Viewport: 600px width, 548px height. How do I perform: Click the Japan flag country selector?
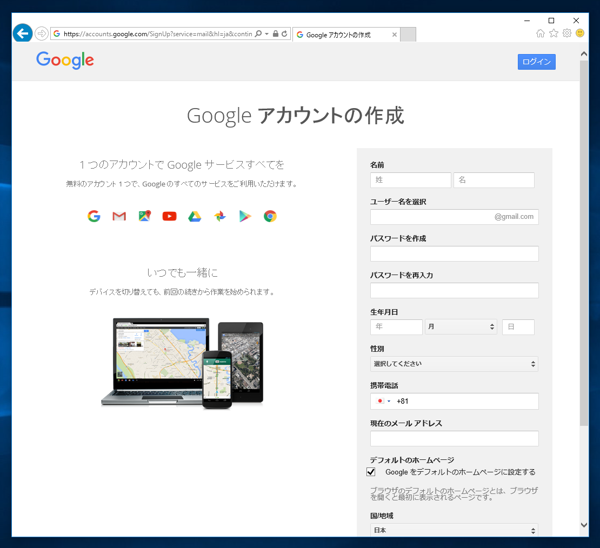[x=383, y=401]
